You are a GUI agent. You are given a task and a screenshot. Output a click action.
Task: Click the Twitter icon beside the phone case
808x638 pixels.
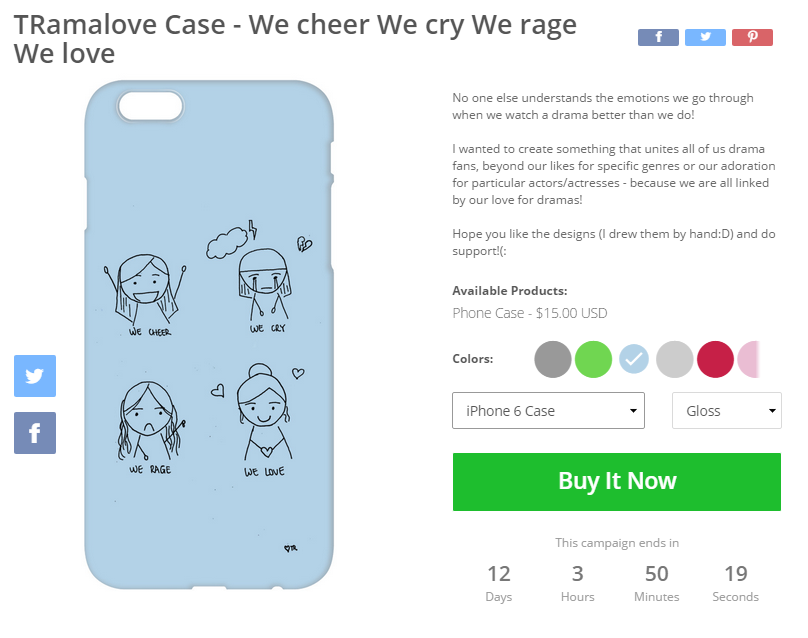(35, 376)
